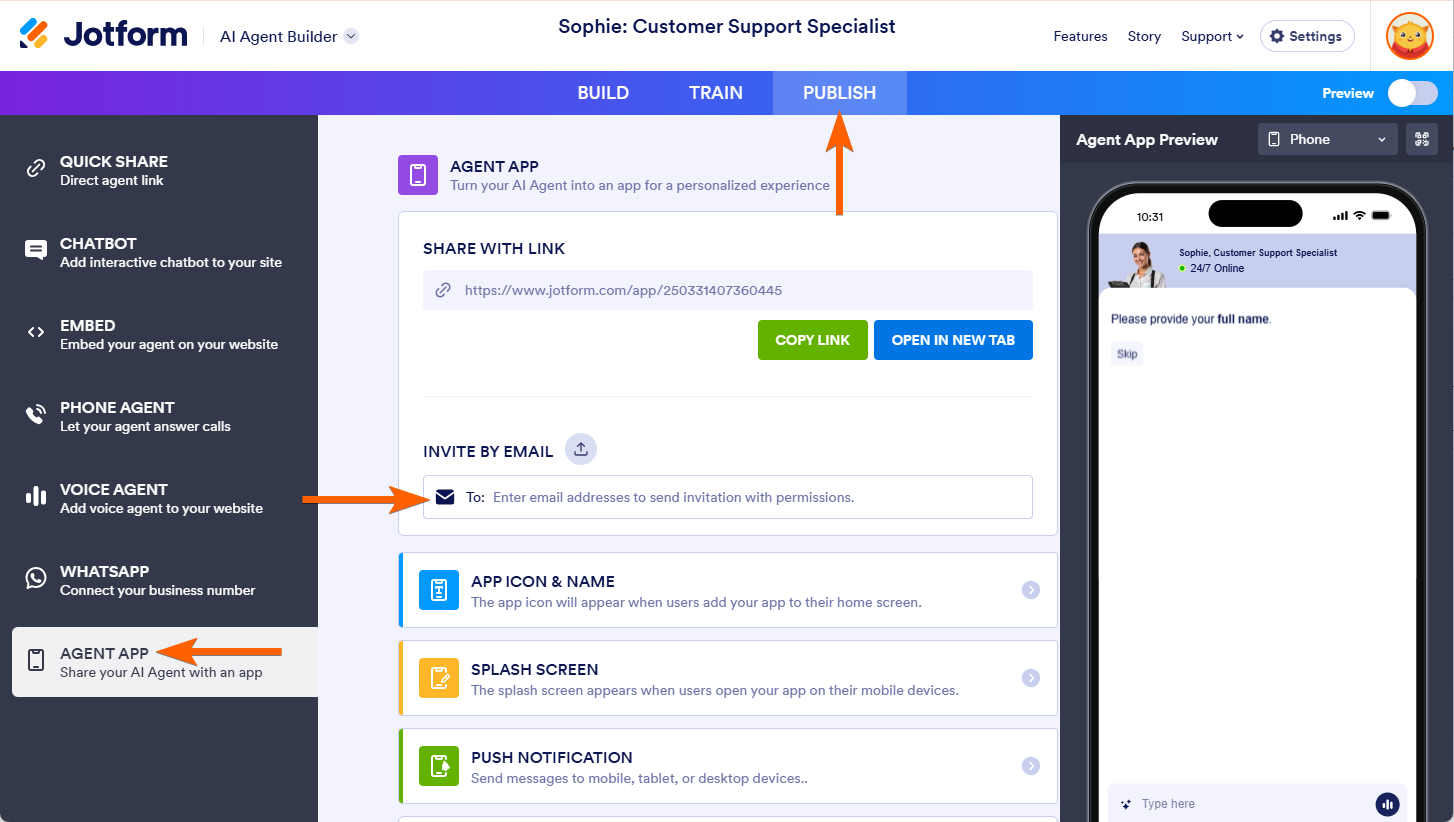The image size is (1454, 822).
Task: Open the Phone device dropdown
Action: point(1327,139)
